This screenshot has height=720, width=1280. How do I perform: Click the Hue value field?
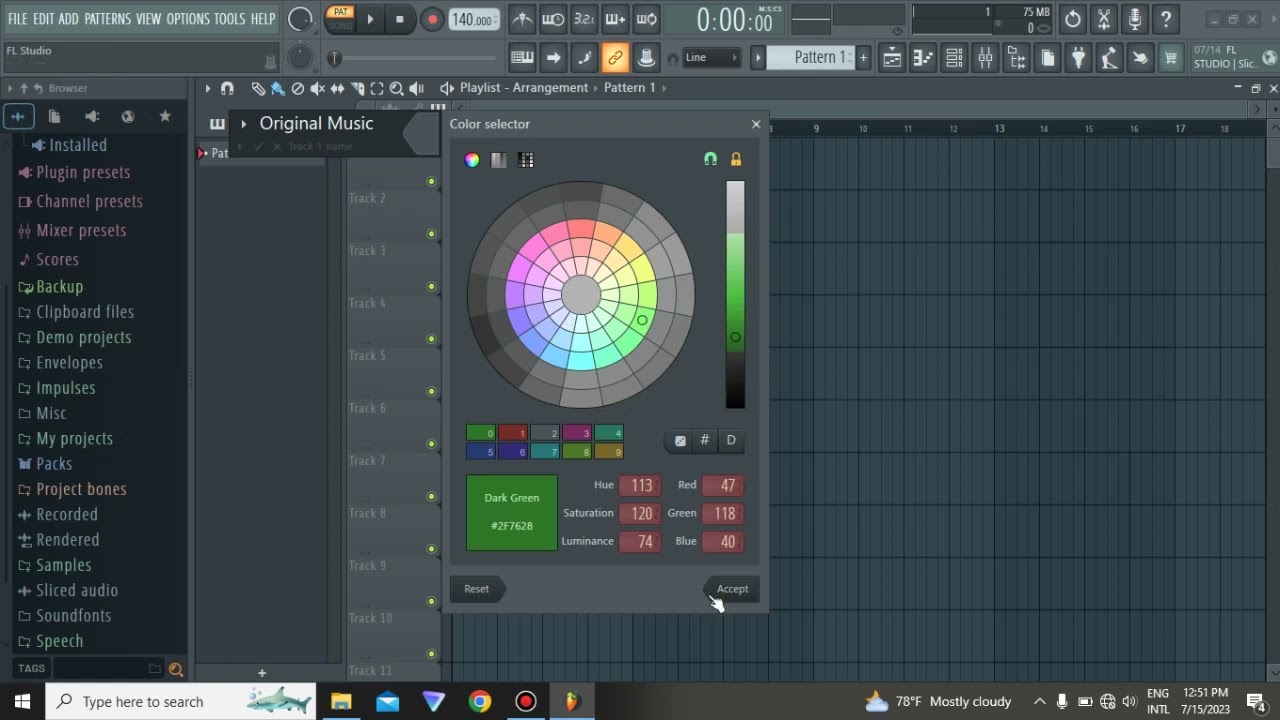640,485
